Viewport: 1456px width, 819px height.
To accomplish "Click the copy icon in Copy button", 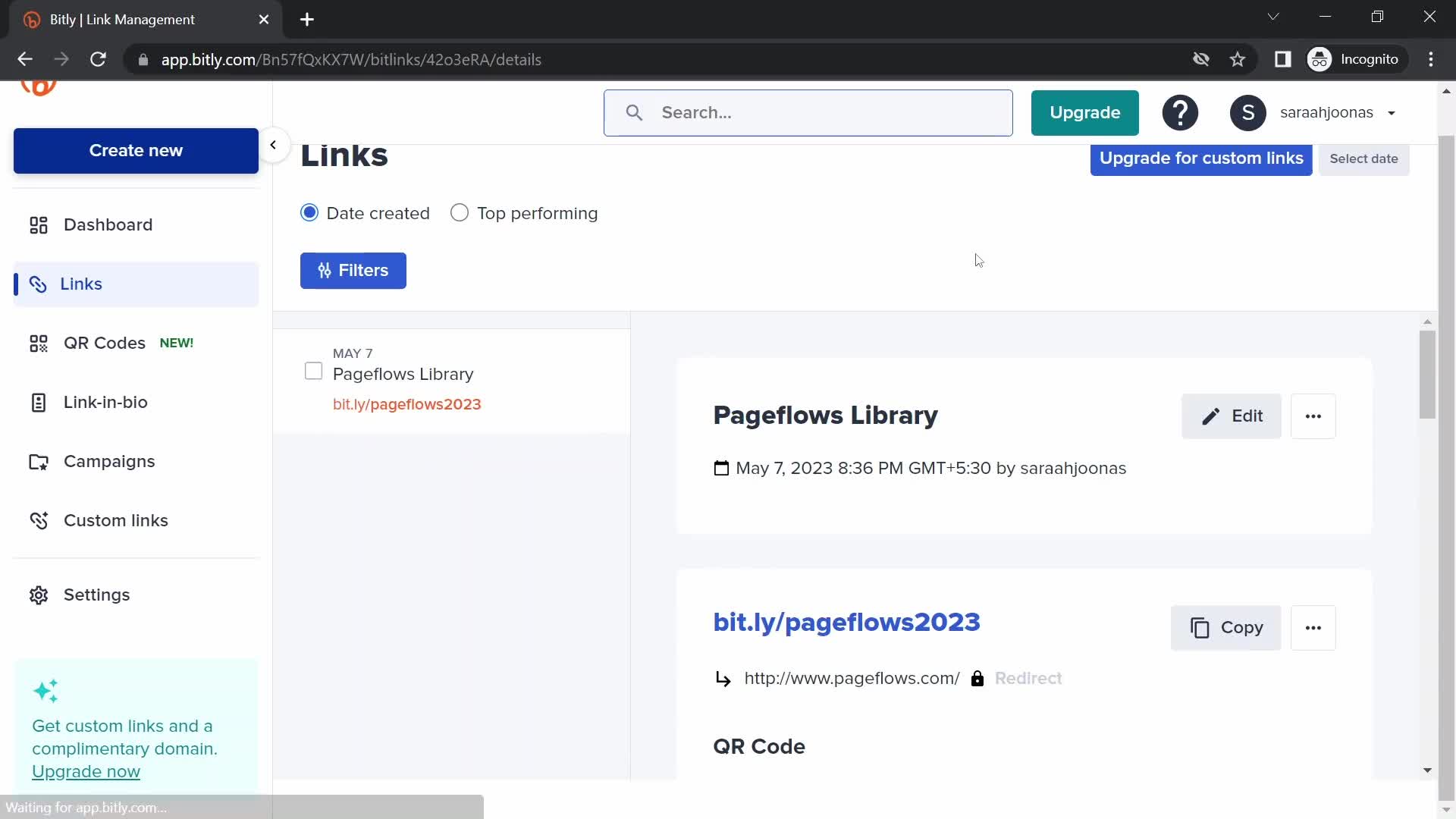I will click(x=1200, y=628).
